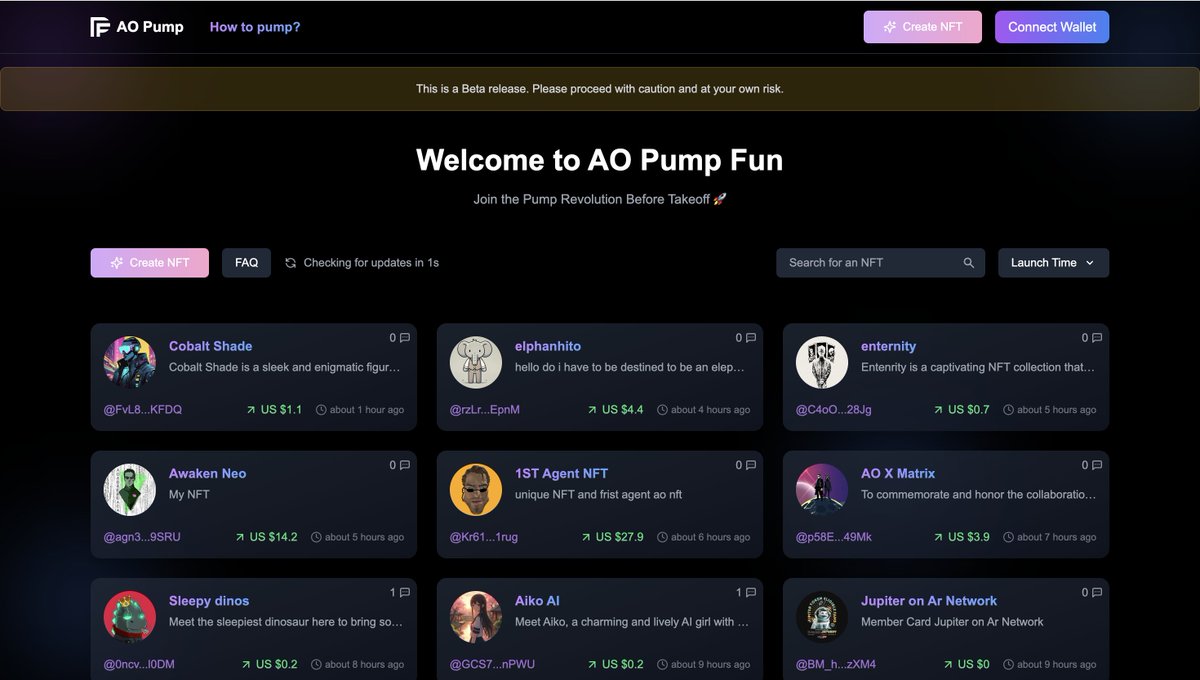Screen dimensions: 1200x680
Task: Open elphanhito elephant avatar
Action: 476,362
